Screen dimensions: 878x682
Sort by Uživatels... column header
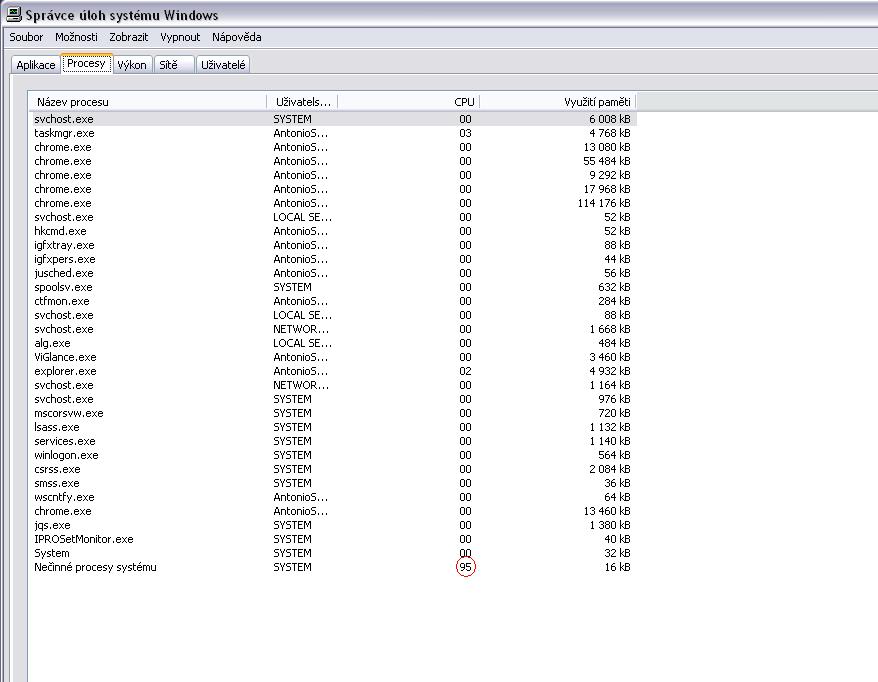[x=302, y=102]
